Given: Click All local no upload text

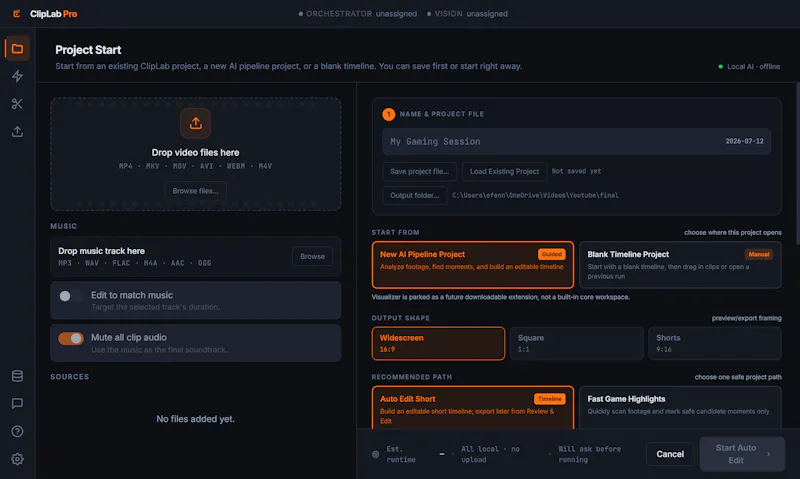Looking at the screenshot, I should tap(490, 454).
